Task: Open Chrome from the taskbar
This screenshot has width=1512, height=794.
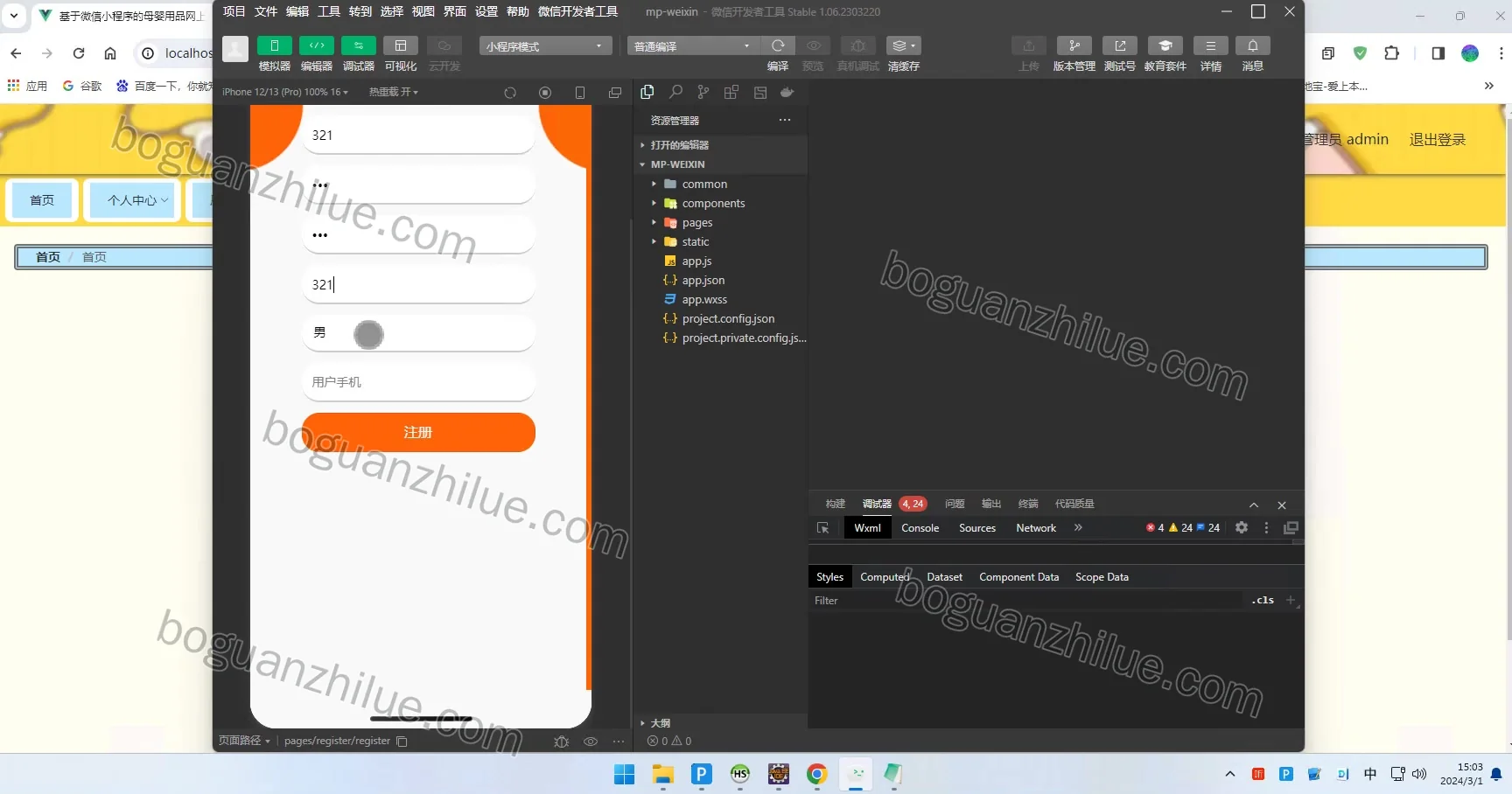Action: 816,774
